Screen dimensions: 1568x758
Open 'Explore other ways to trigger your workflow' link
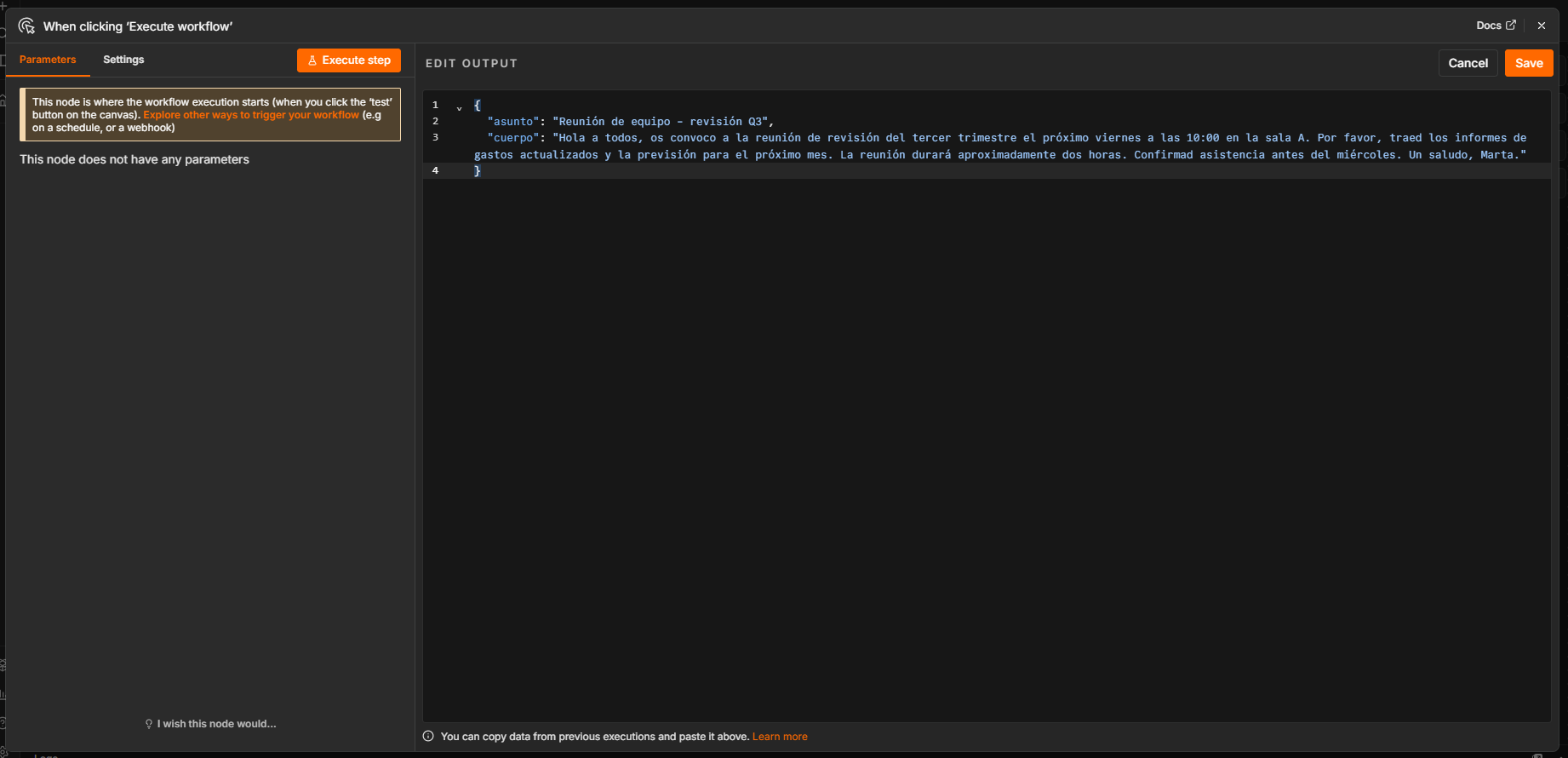(251, 115)
